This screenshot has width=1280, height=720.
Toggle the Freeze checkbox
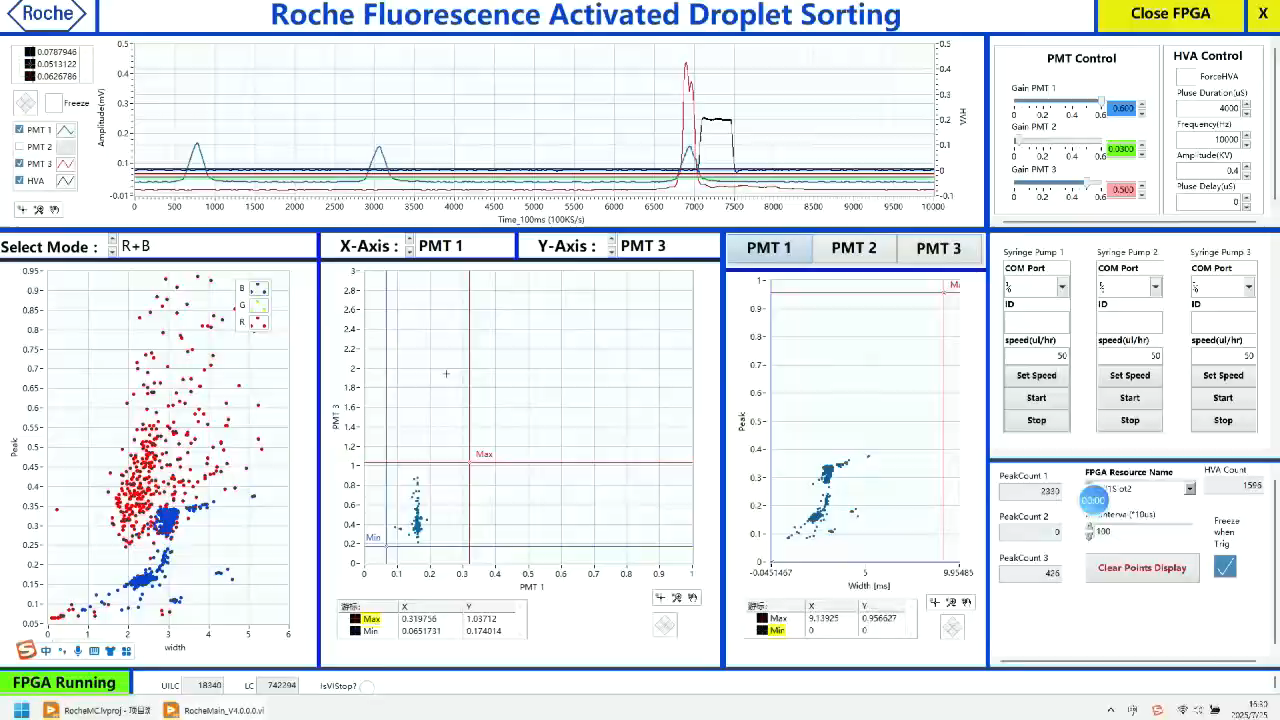53,103
